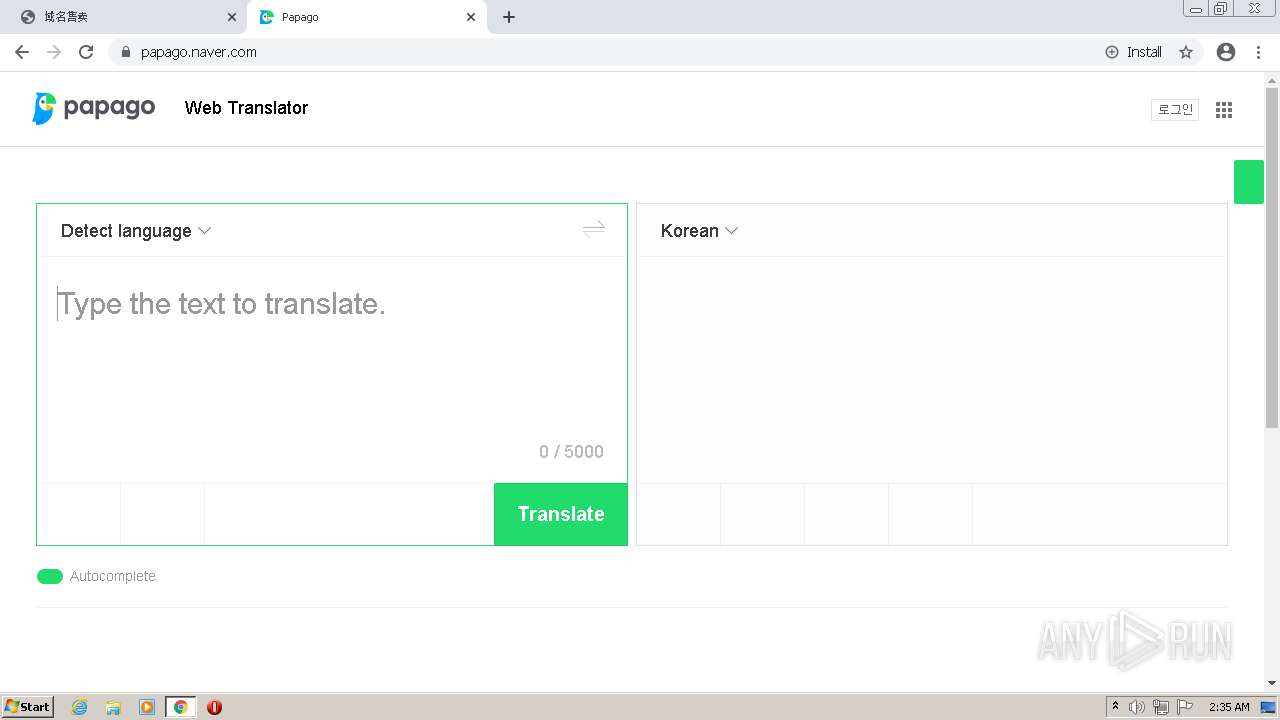The width and height of the screenshot is (1280, 720).
Task: Toggle the Autocomplete switch
Action: point(50,576)
